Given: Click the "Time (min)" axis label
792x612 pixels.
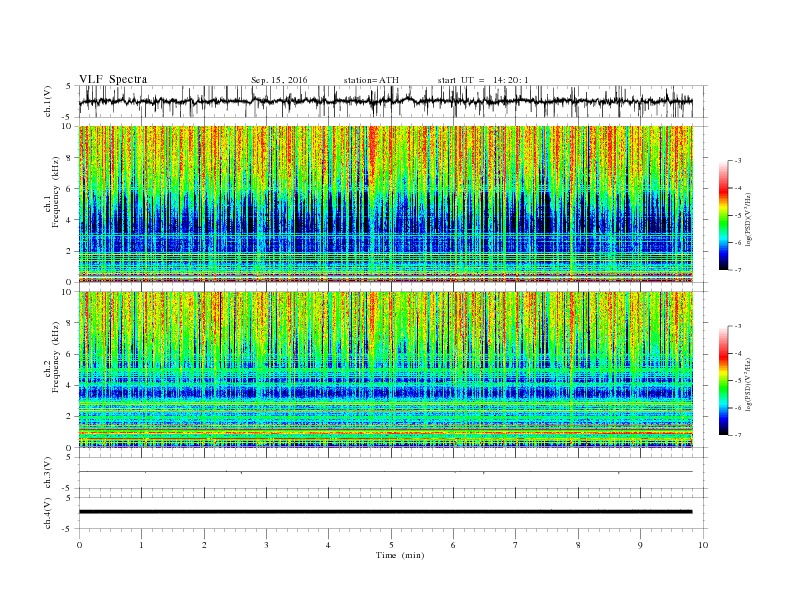Looking at the screenshot, I should pos(400,555).
